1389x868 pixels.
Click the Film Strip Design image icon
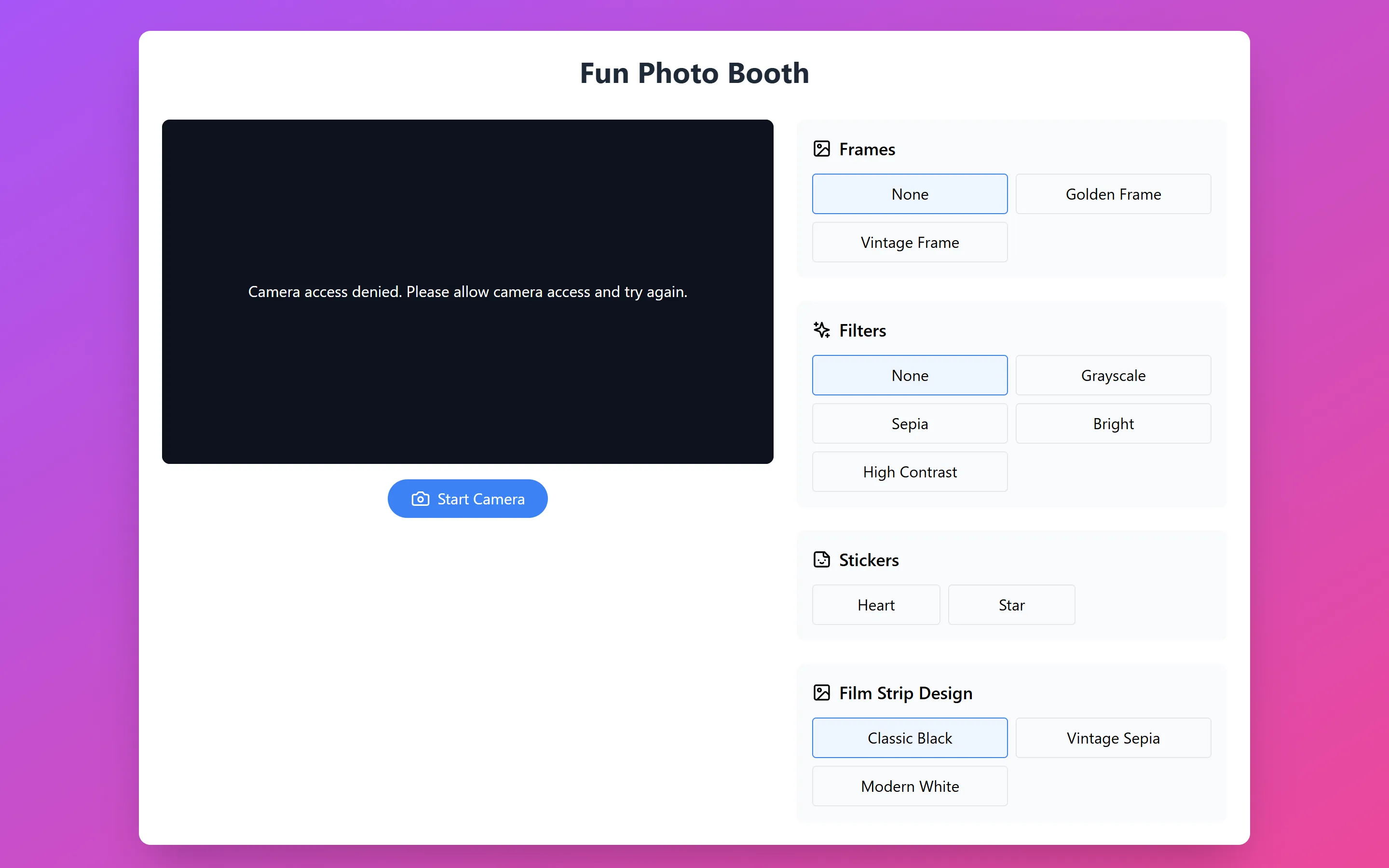coord(821,693)
